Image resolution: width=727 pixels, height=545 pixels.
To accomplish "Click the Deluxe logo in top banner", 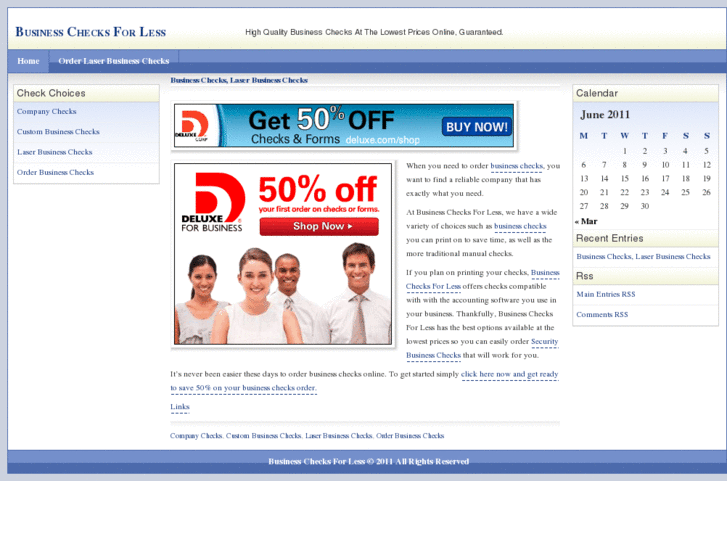I will tap(196, 126).
